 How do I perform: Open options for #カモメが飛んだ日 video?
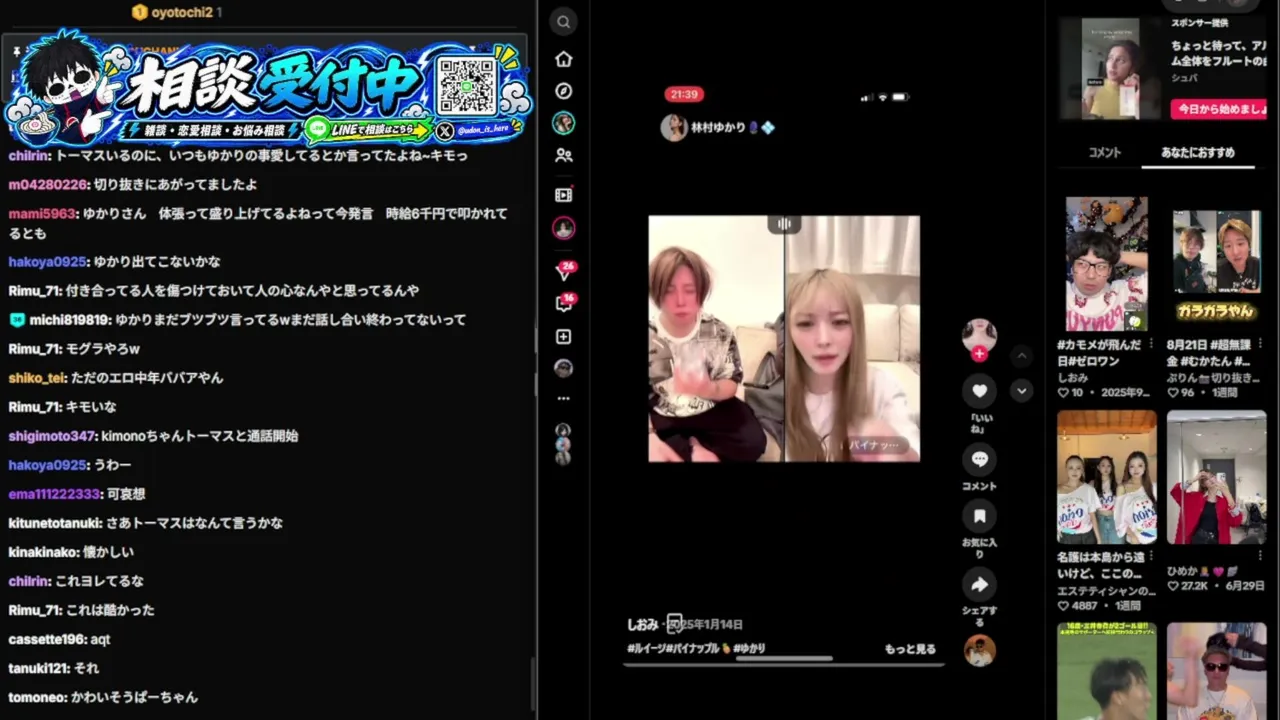point(1149,343)
